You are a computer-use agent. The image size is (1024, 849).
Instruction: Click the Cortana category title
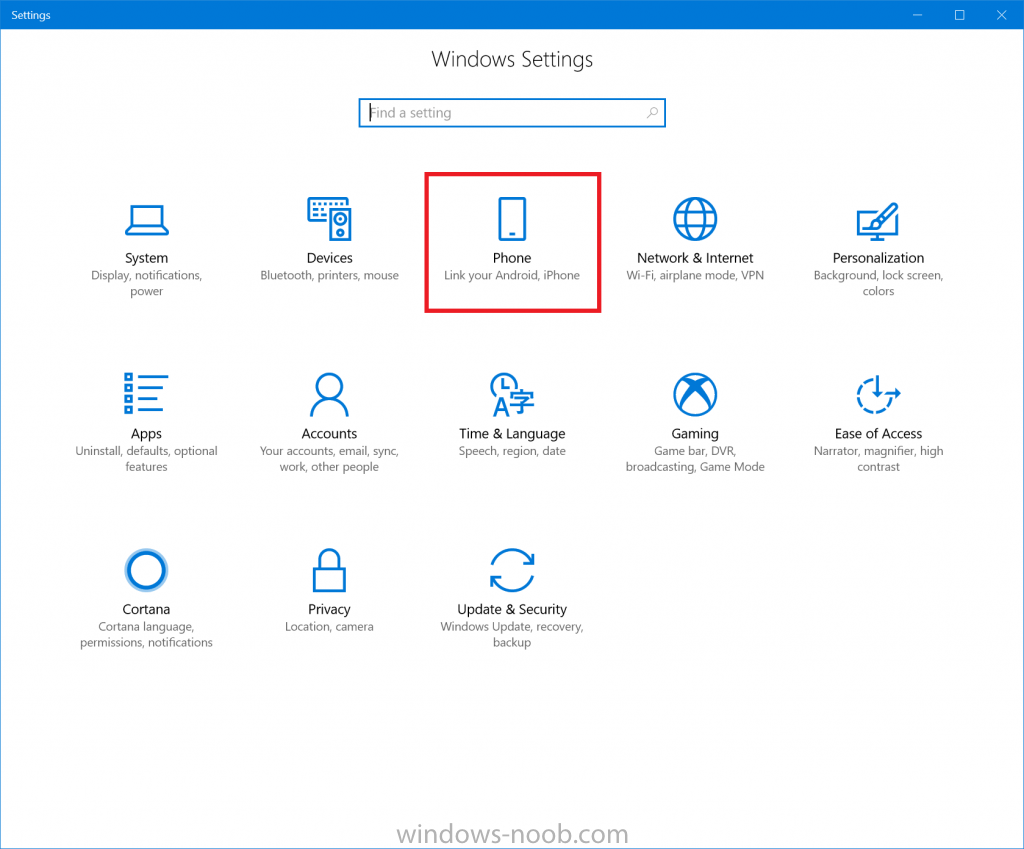(x=146, y=609)
